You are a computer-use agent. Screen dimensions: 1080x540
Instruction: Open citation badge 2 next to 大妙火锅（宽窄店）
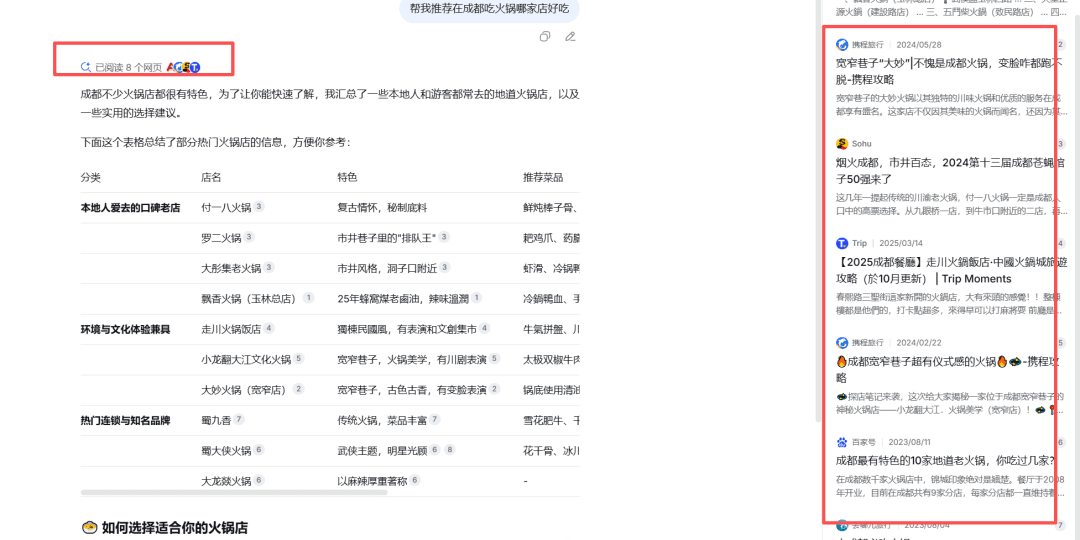point(298,389)
